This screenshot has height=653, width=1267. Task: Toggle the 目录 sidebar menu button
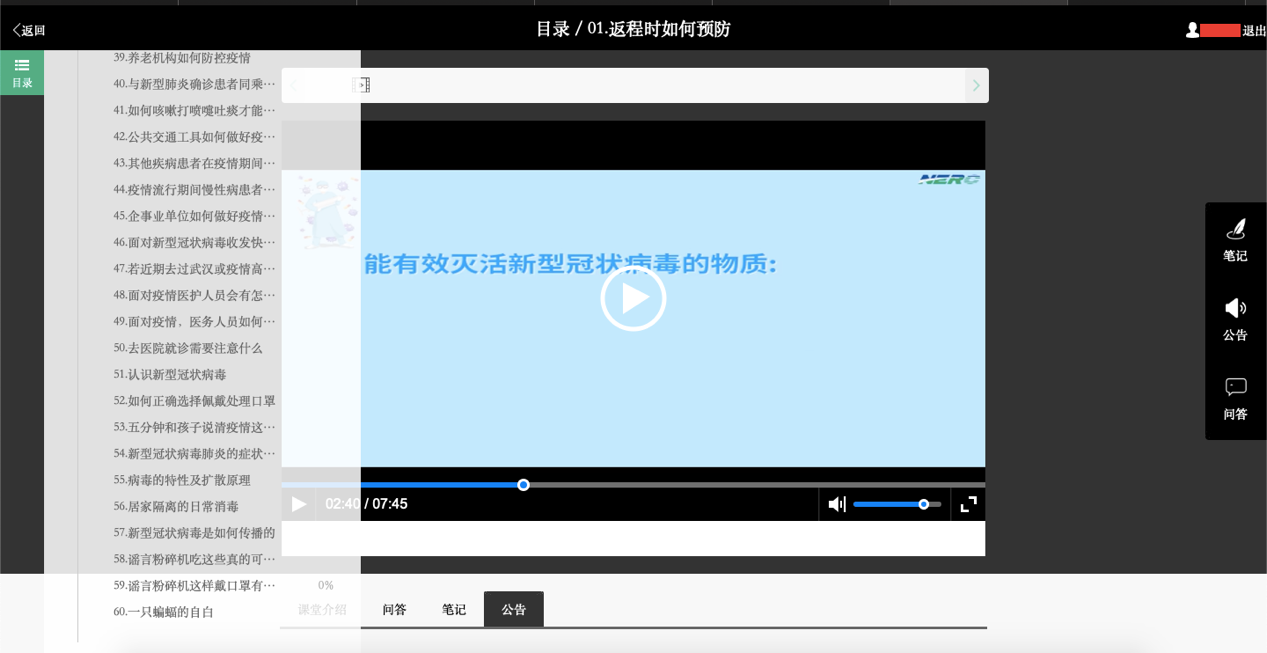pos(22,73)
